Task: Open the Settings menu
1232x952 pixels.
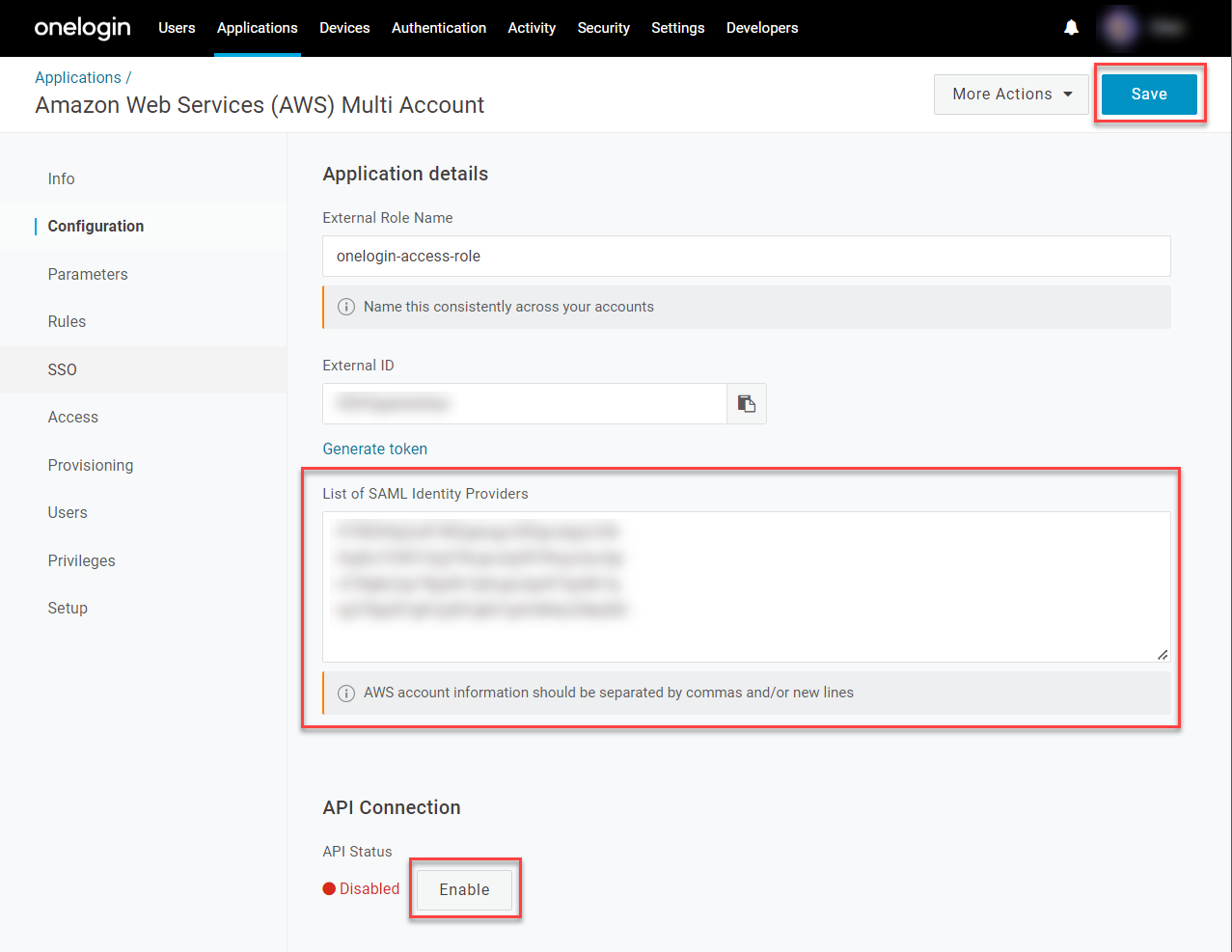Action: [678, 28]
